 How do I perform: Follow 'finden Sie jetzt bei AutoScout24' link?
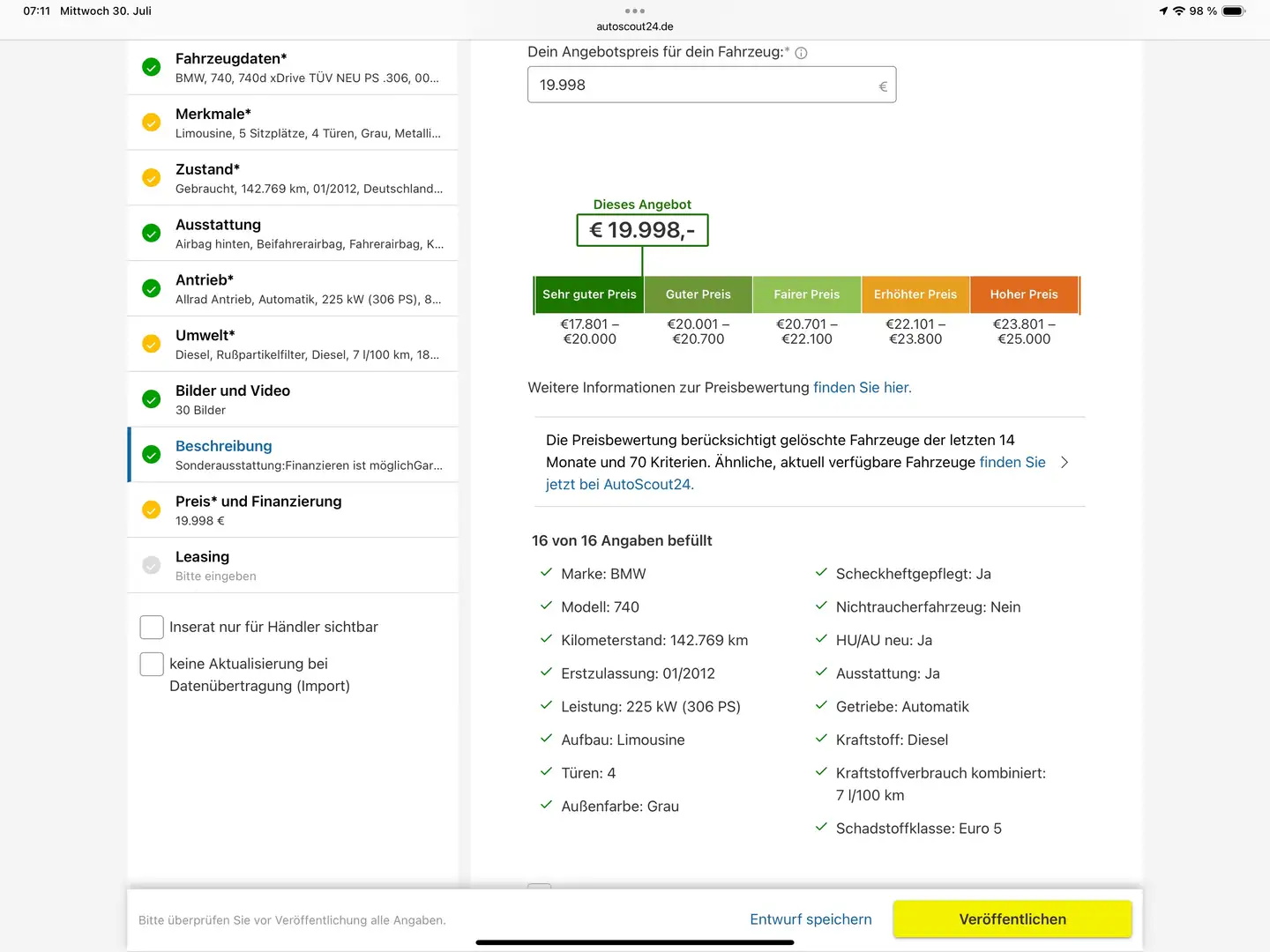click(x=796, y=473)
